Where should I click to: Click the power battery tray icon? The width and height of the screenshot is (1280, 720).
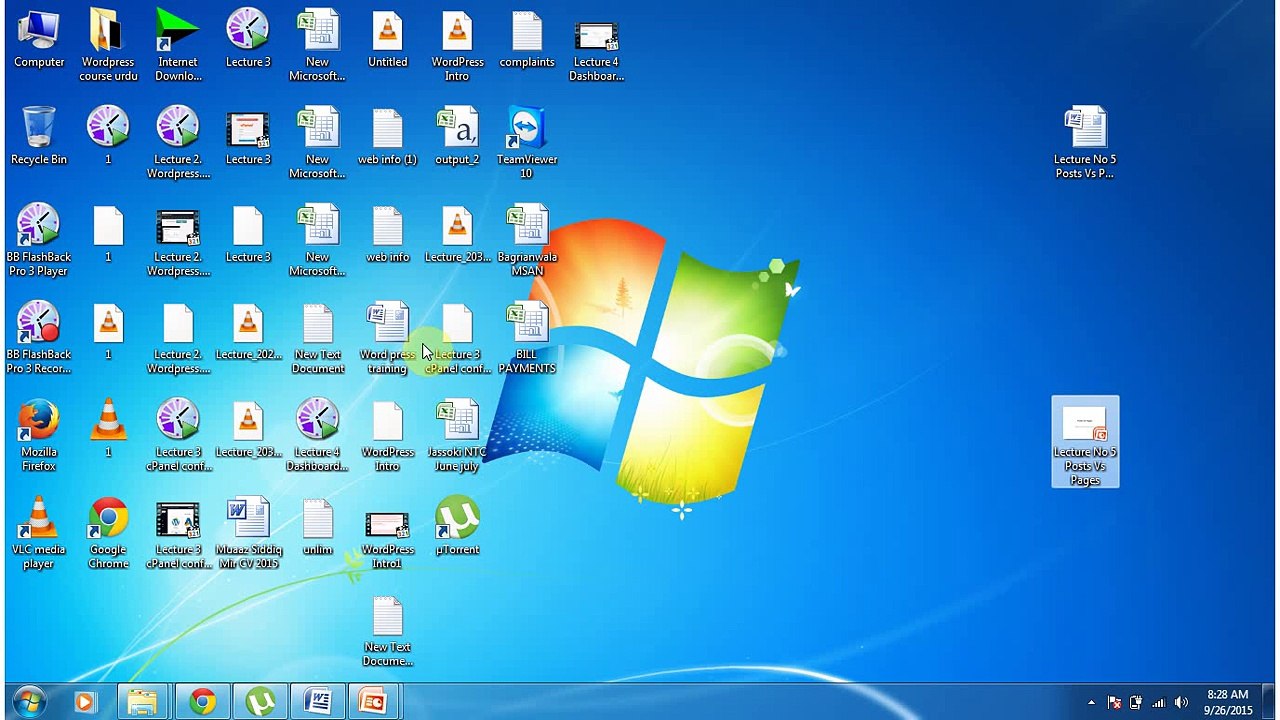pos(1136,702)
